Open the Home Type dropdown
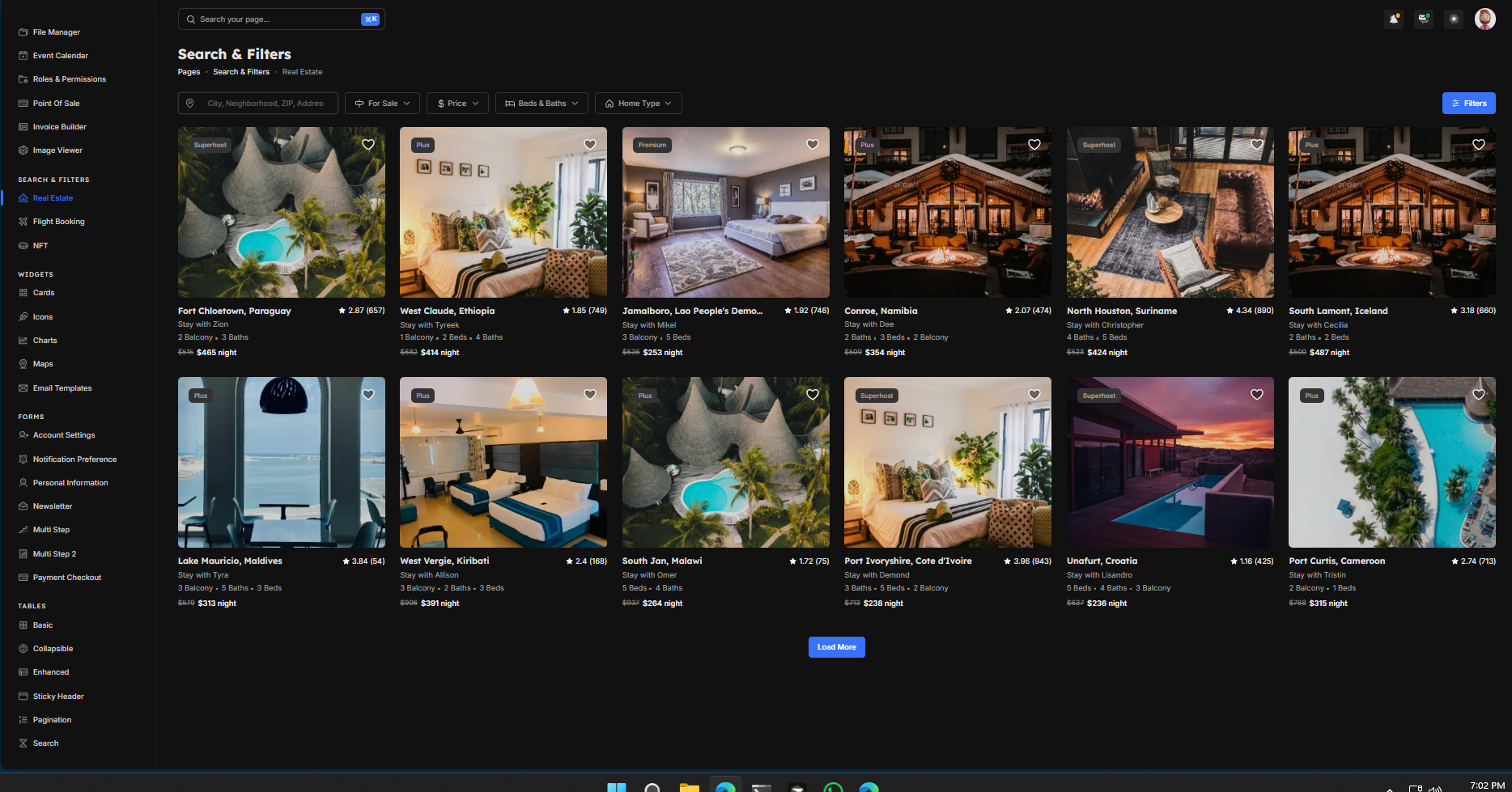 (638, 103)
